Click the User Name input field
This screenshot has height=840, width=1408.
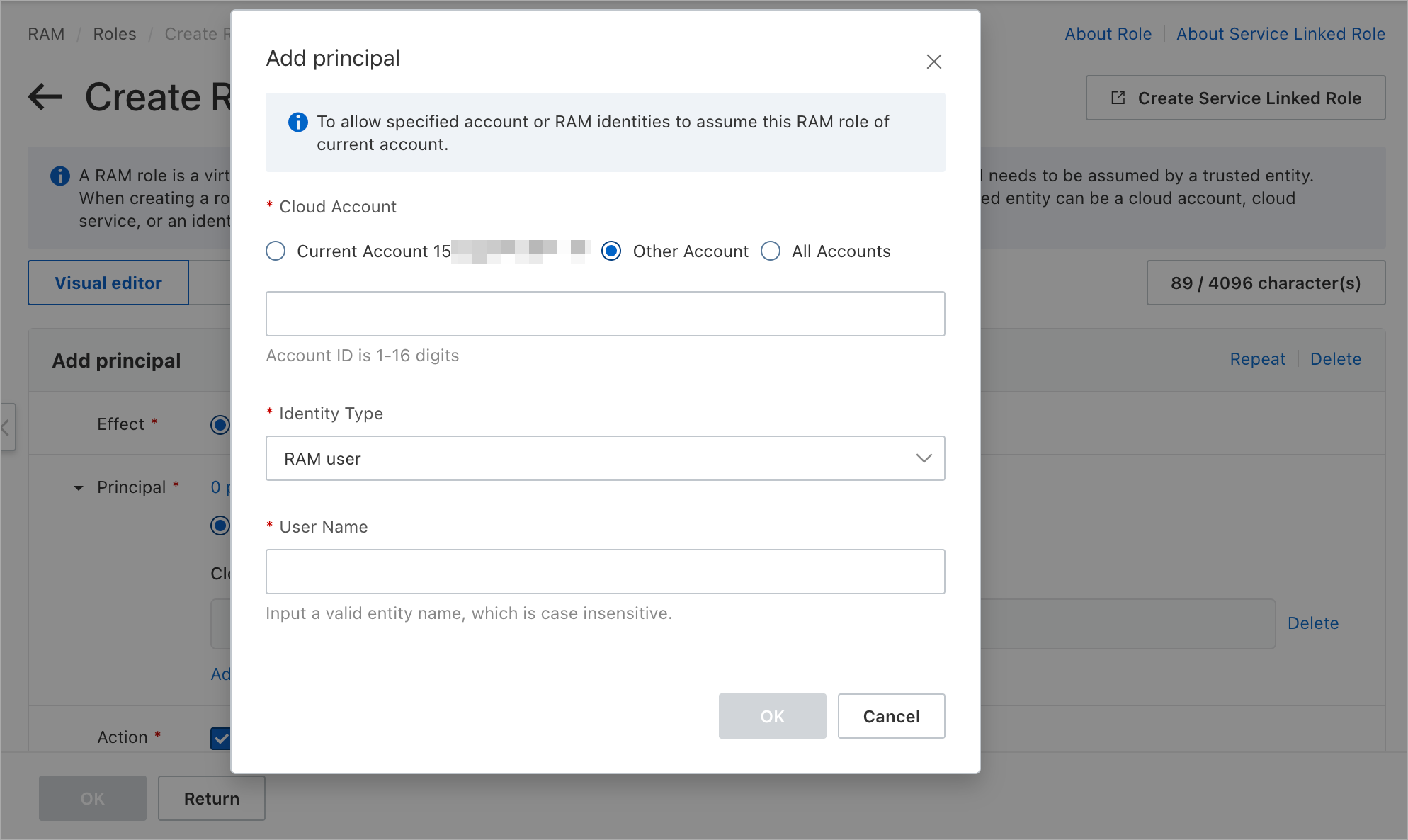coord(605,572)
